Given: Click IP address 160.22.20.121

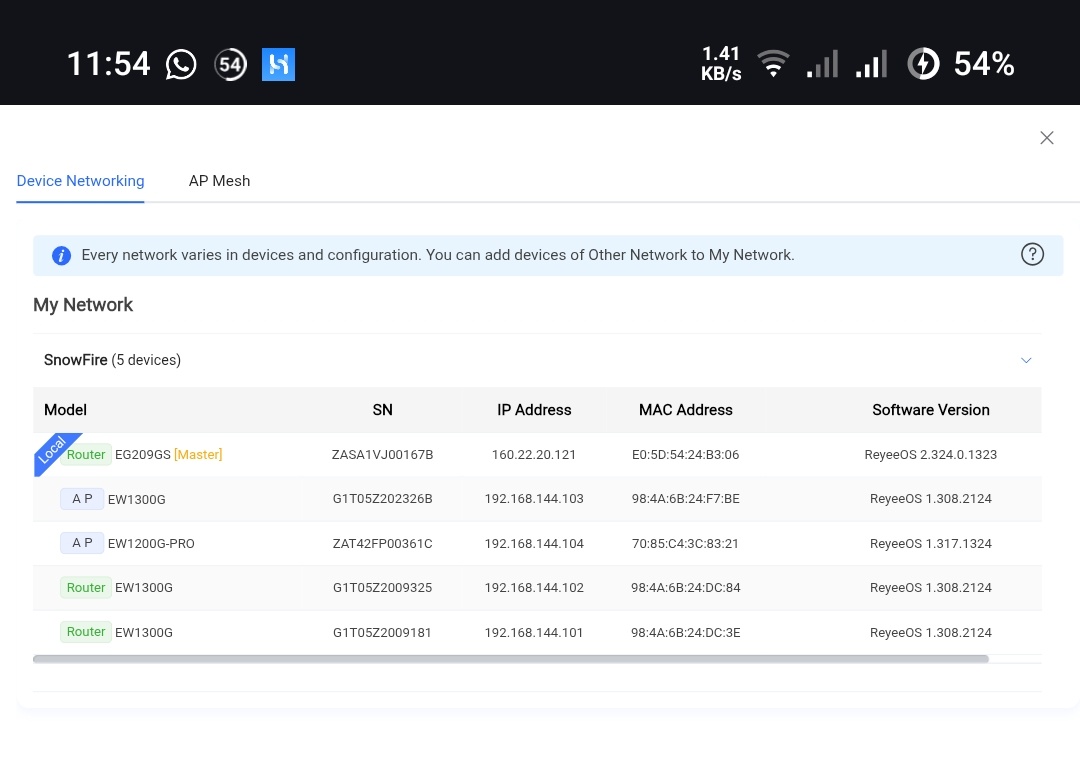Looking at the screenshot, I should point(534,455).
